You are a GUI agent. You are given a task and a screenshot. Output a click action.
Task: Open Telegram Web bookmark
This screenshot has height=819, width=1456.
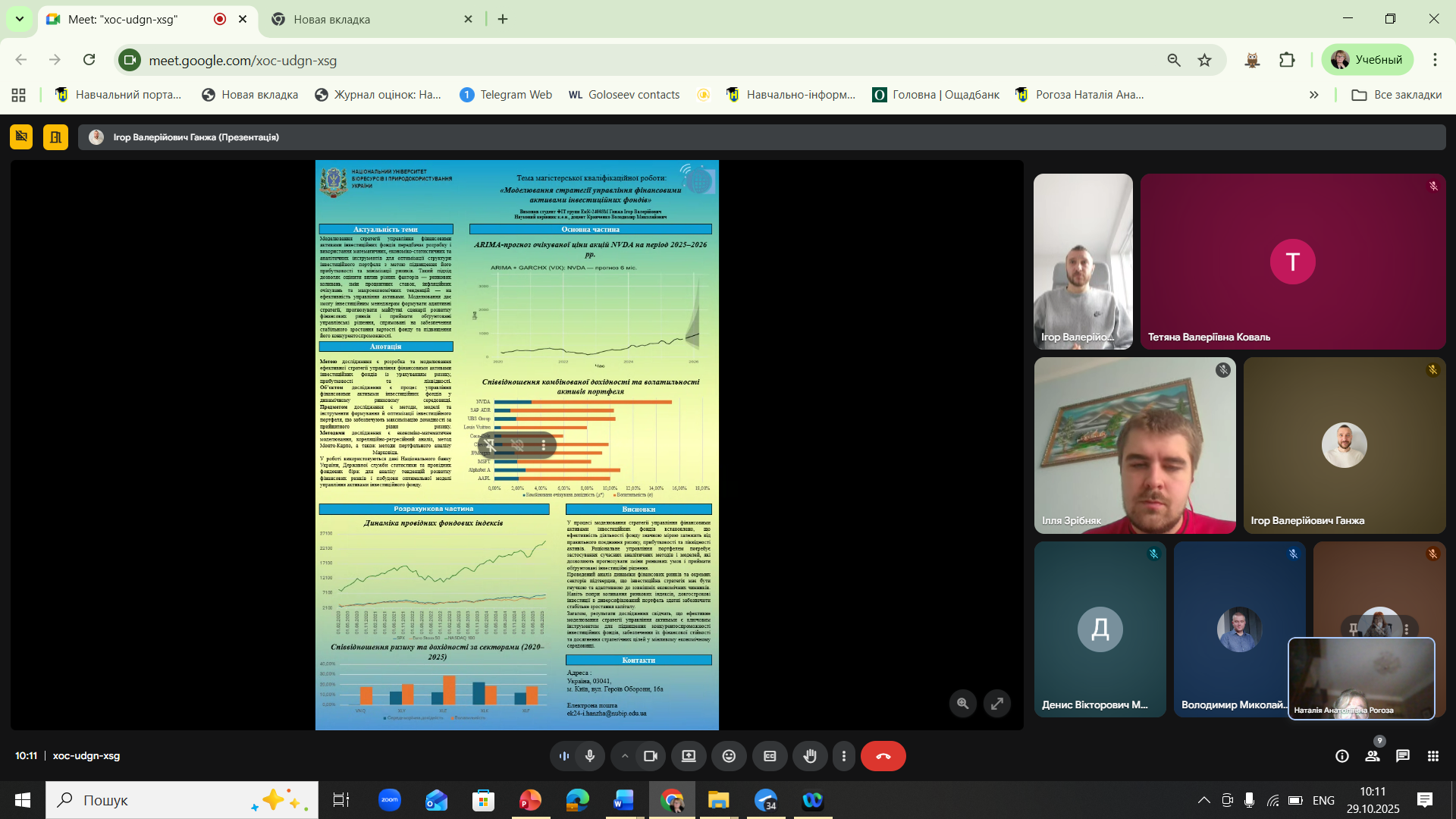[507, 95]
